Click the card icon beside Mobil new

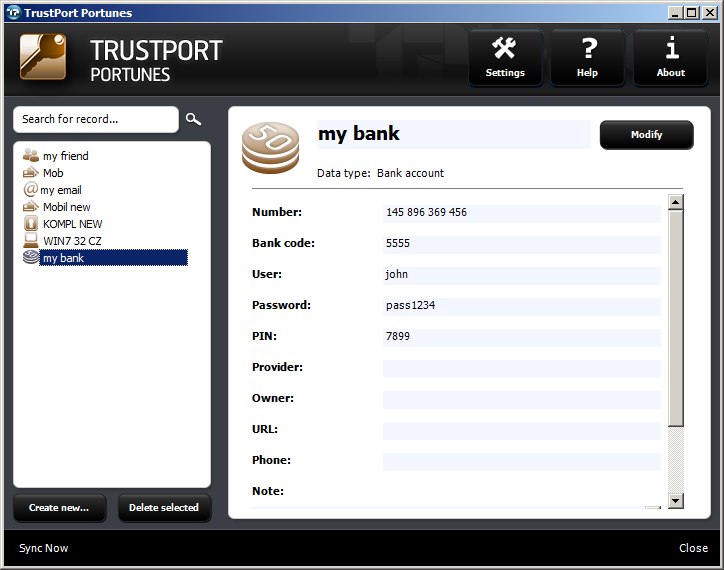[30, 206]
